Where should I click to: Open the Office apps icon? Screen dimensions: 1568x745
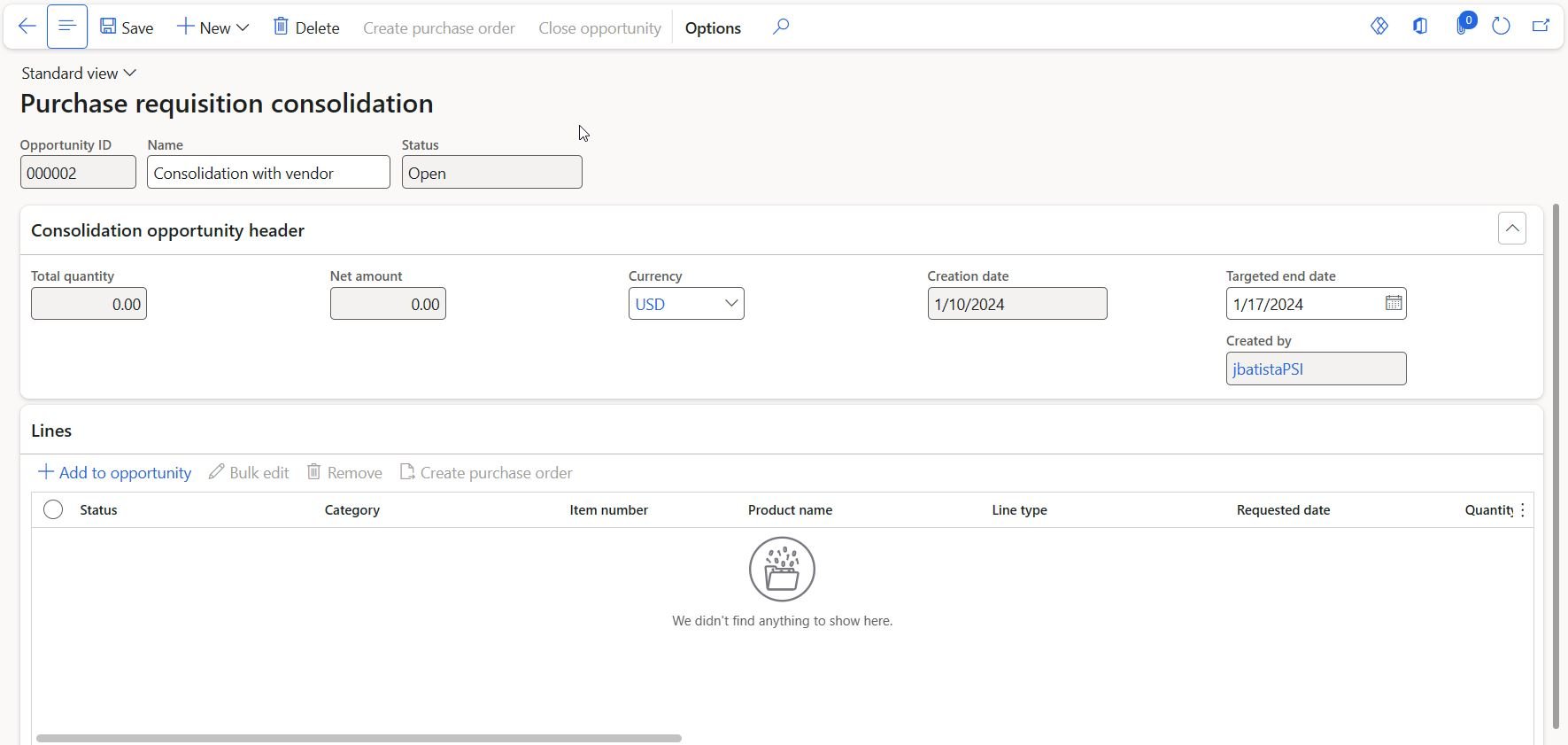click(1420, 27)
